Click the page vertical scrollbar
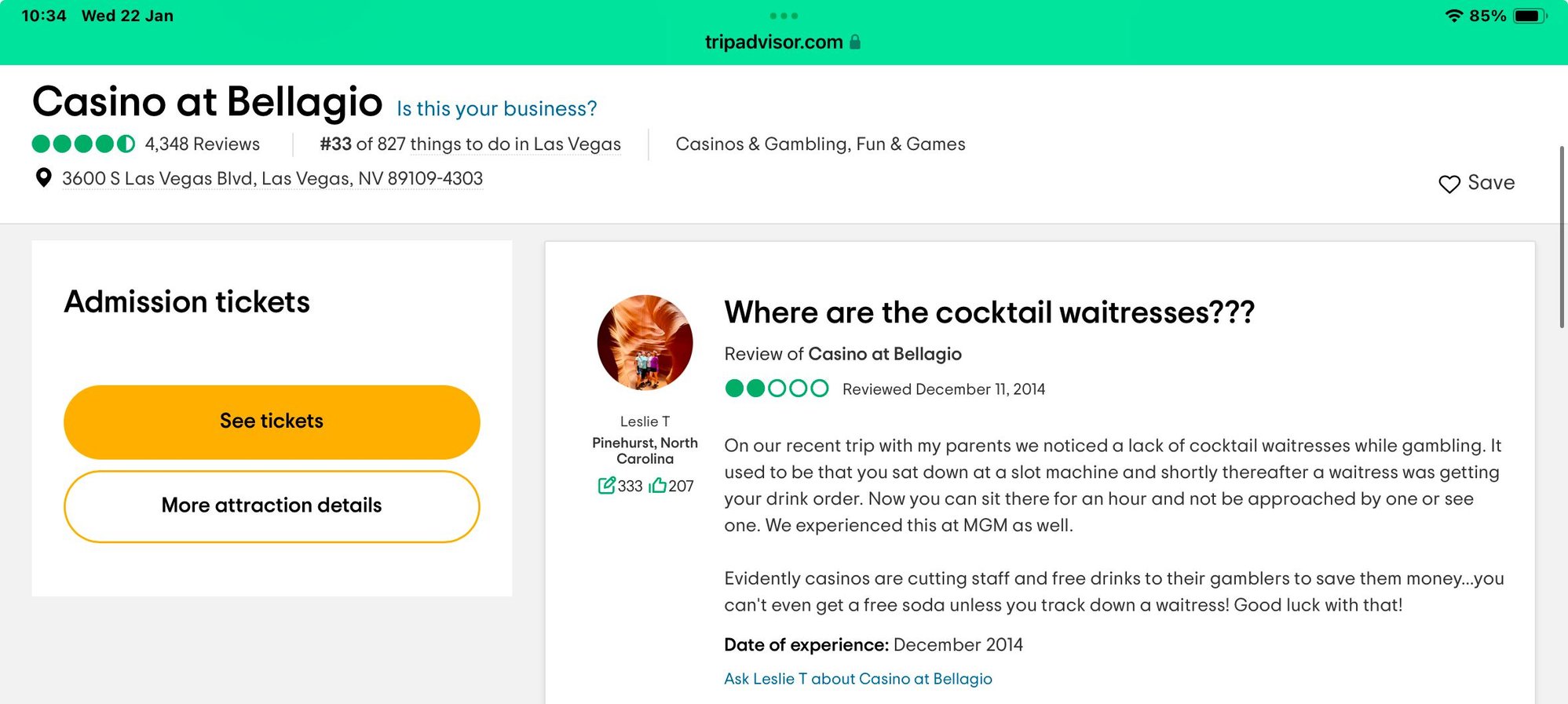This screenshot has height=704, width=1568. point(1563,236)
